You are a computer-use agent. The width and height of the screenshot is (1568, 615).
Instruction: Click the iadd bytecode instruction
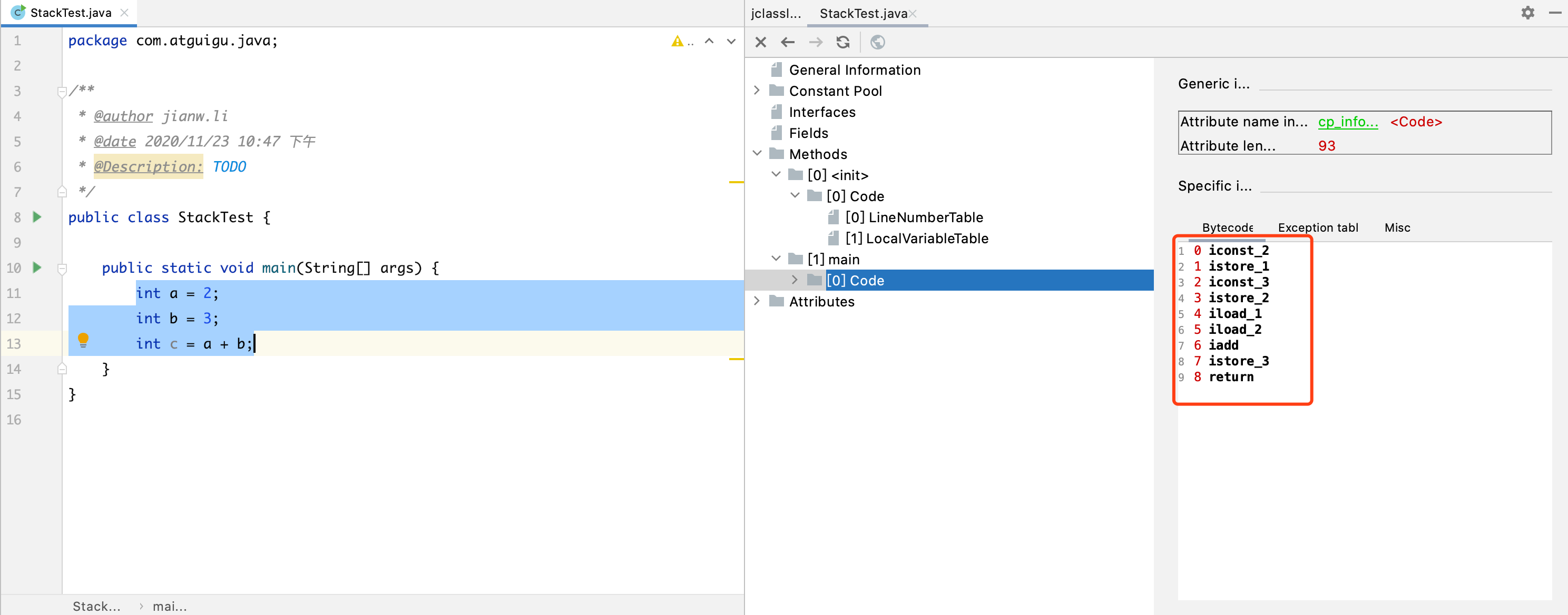(1223, 345)
